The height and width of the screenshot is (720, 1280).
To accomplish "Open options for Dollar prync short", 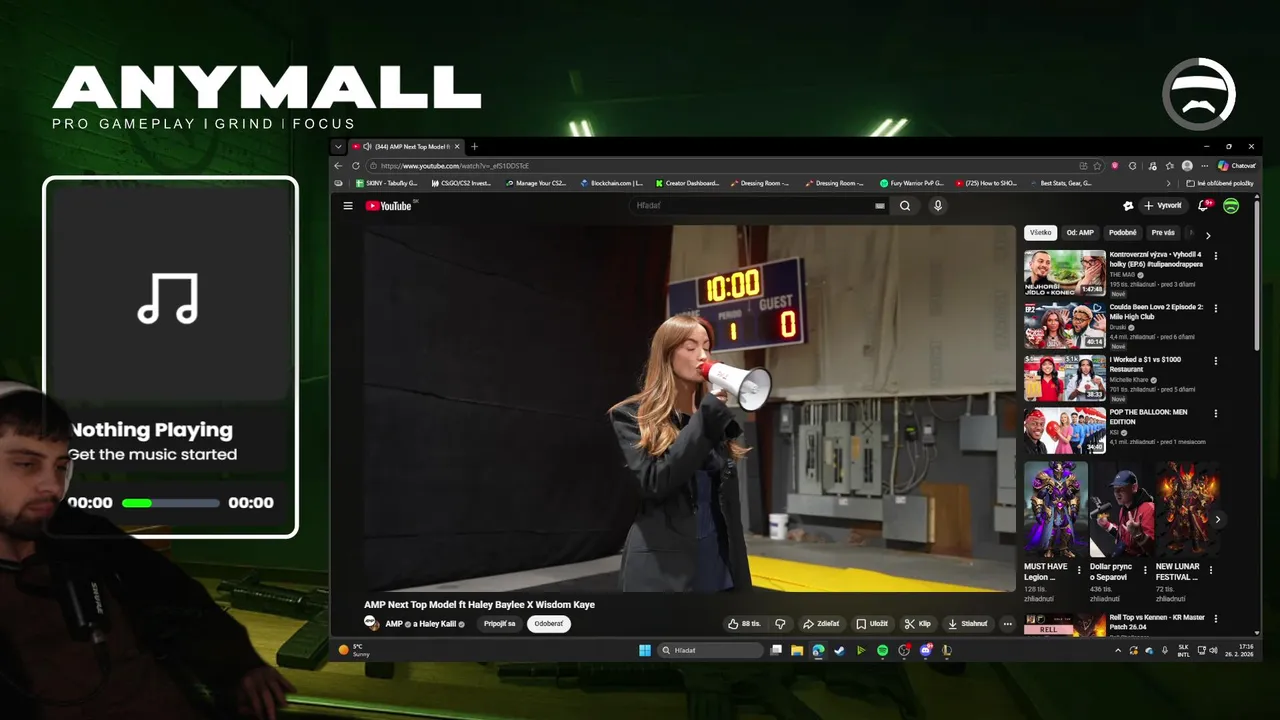I will [1145, 570].
